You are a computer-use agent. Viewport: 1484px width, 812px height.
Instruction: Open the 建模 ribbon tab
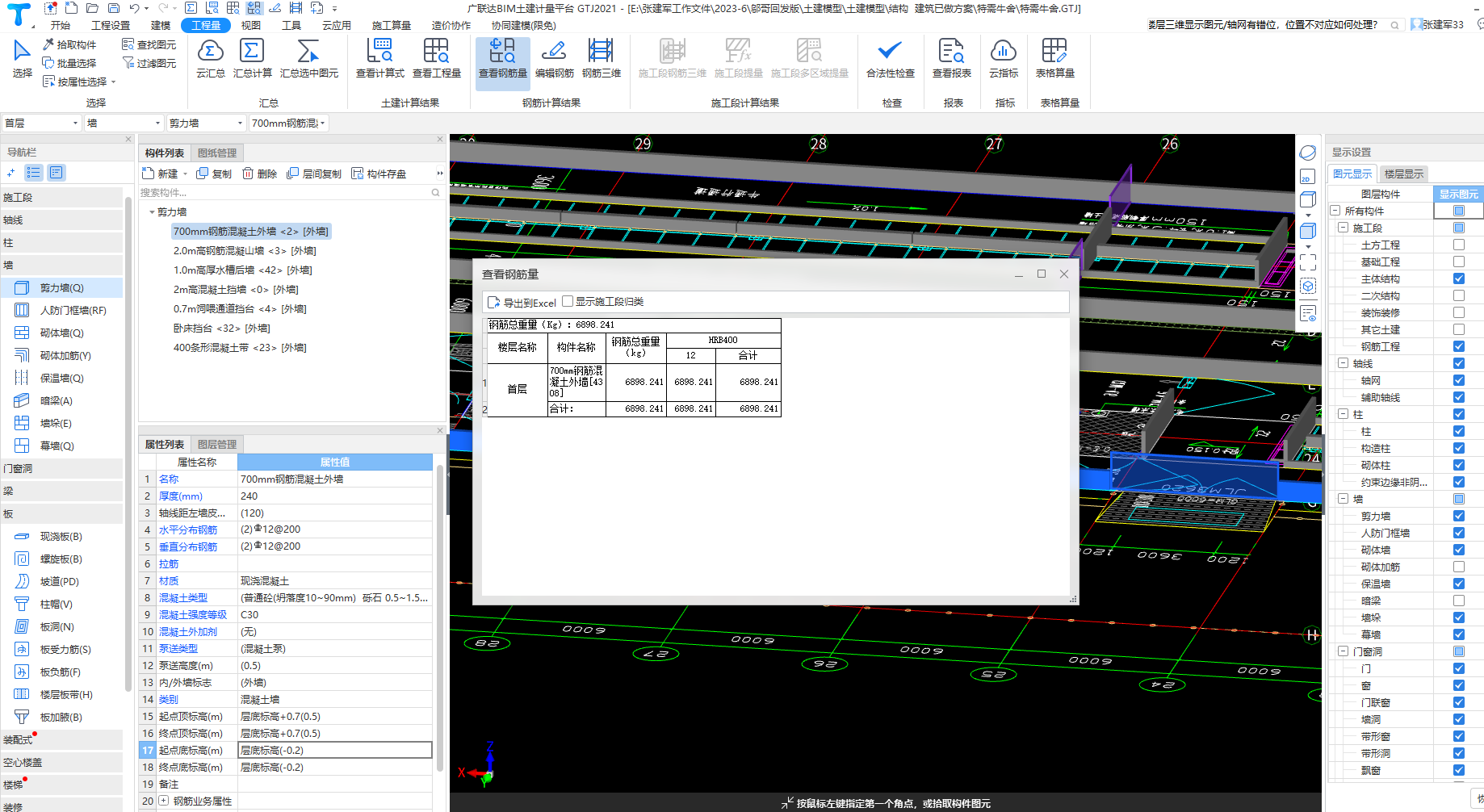point(161,25)
